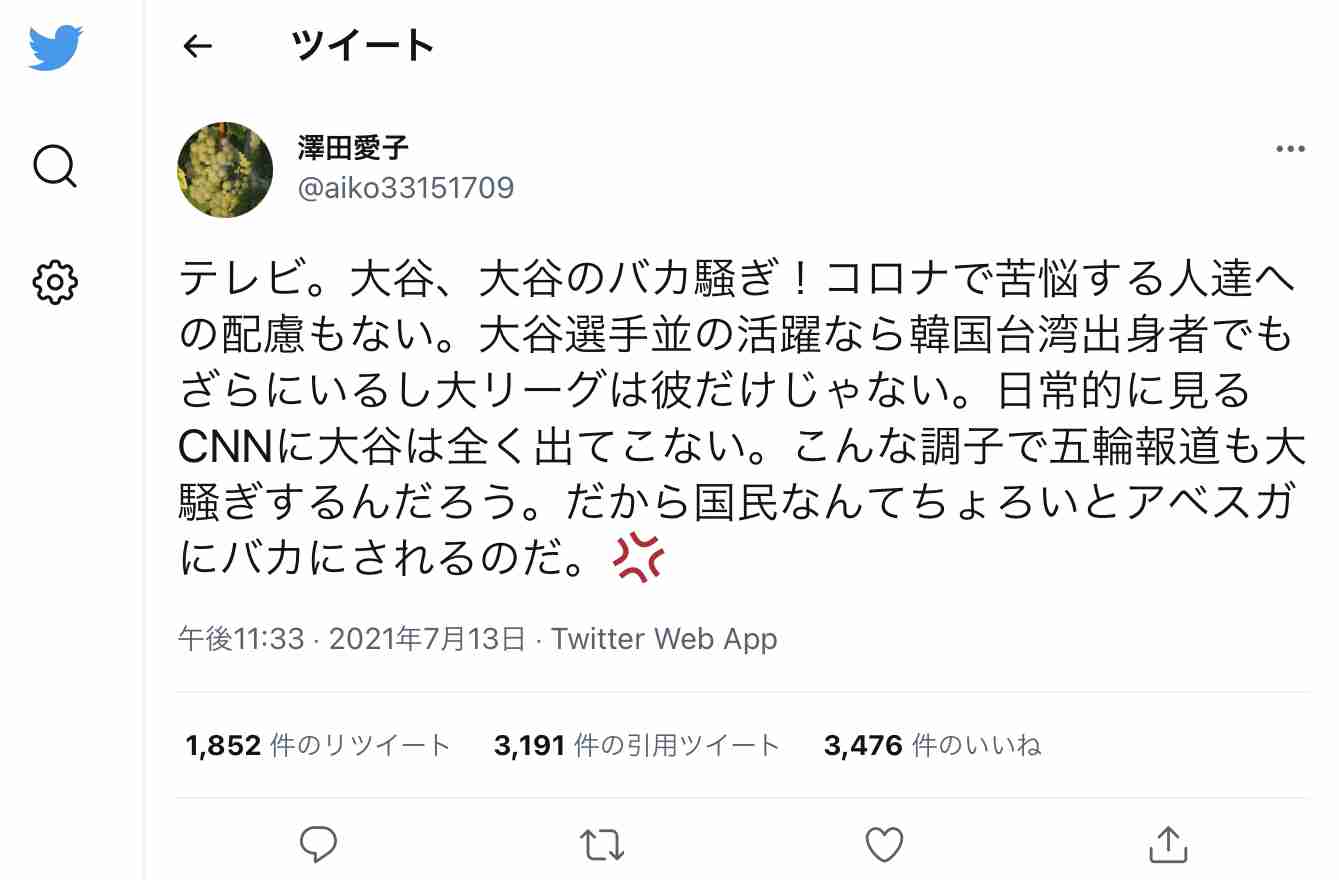Like the tweet with heart icon
1339x880 pixels.
point(884,844)
